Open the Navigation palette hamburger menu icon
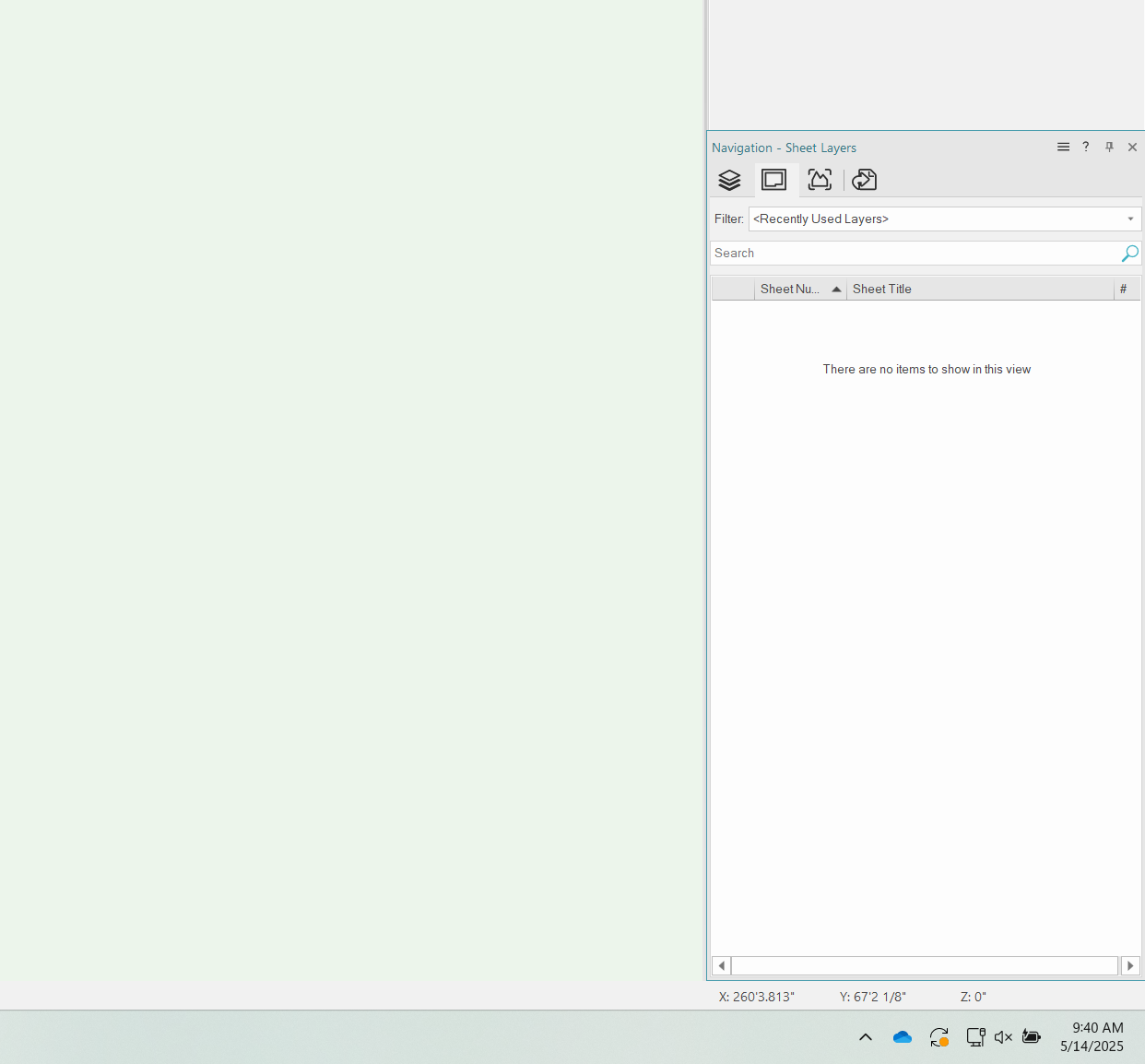The image size is (1145, 1064). [x=1063, y=147]
